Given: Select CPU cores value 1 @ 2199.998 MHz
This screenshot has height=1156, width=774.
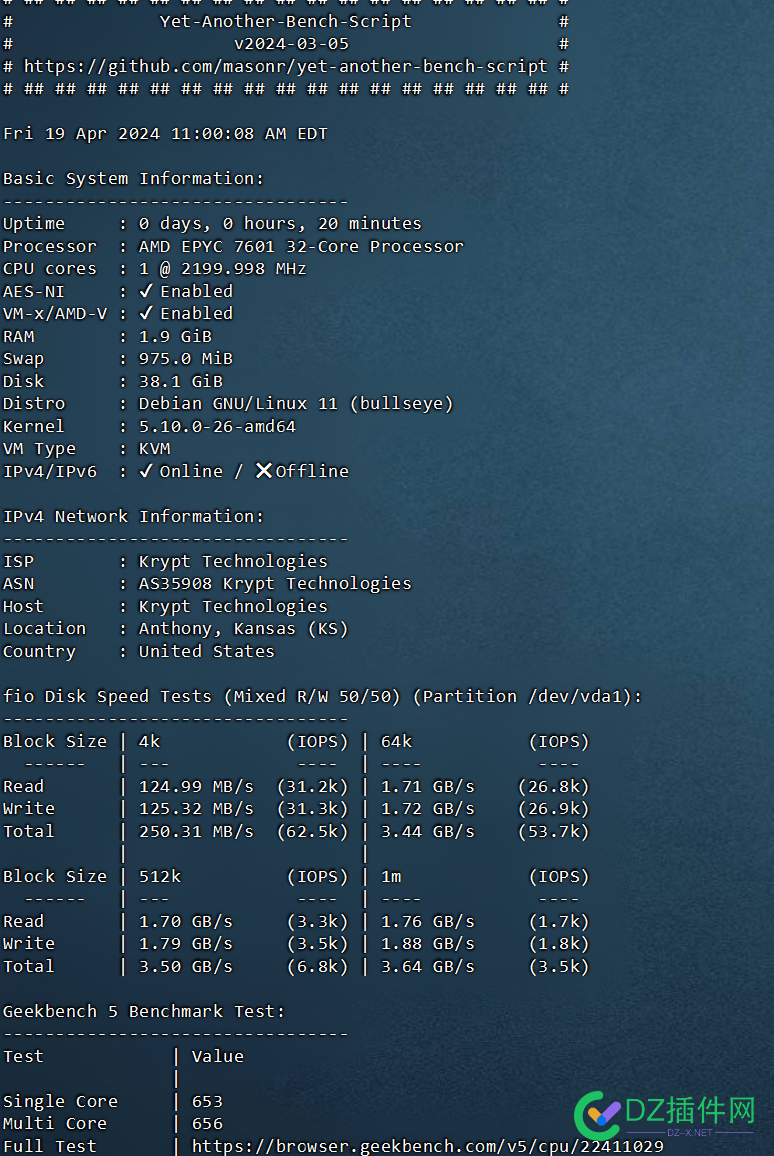Looking at the screenshot, I should (223, 269).
